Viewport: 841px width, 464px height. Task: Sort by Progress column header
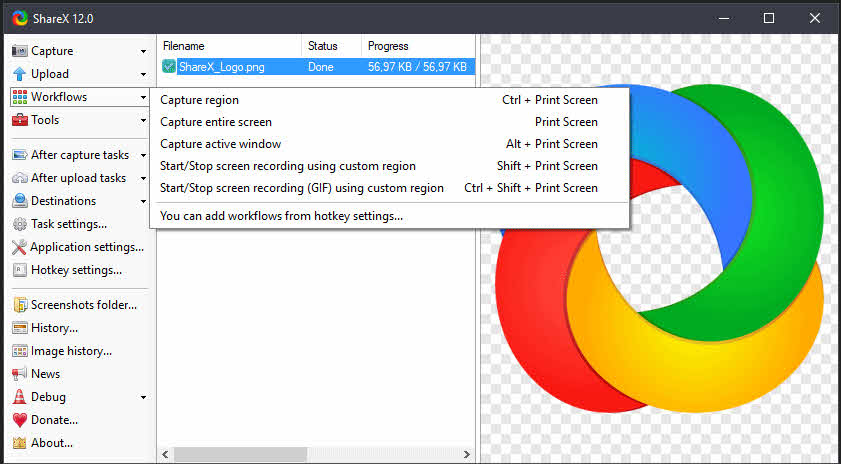point(418,46)
